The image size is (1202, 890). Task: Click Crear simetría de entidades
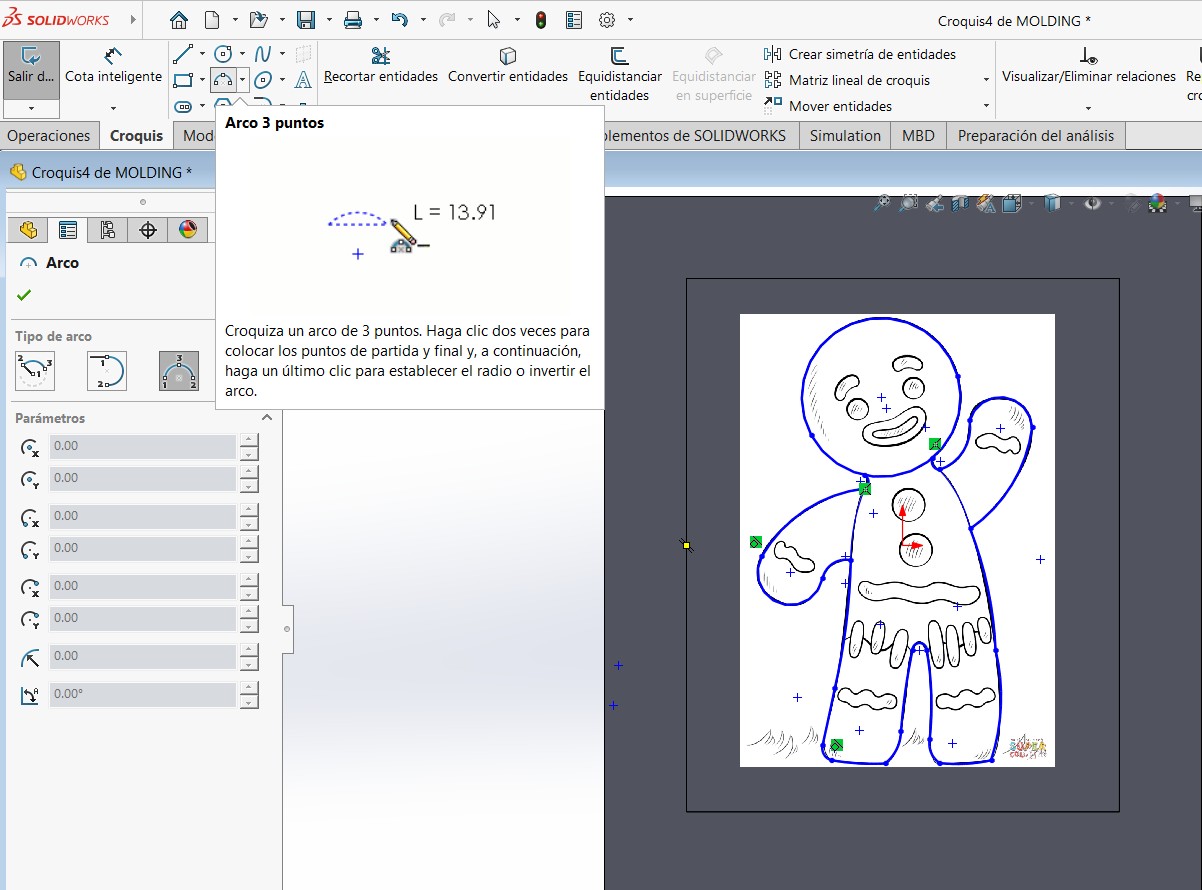860,54
